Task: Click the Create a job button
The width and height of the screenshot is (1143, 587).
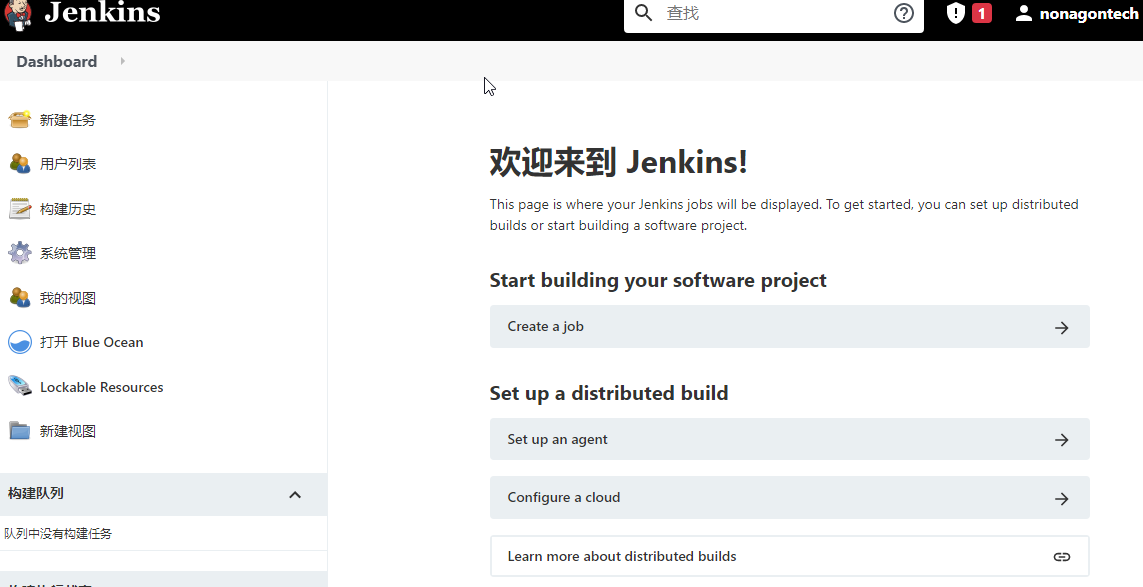Action: [x=789, y=327]
